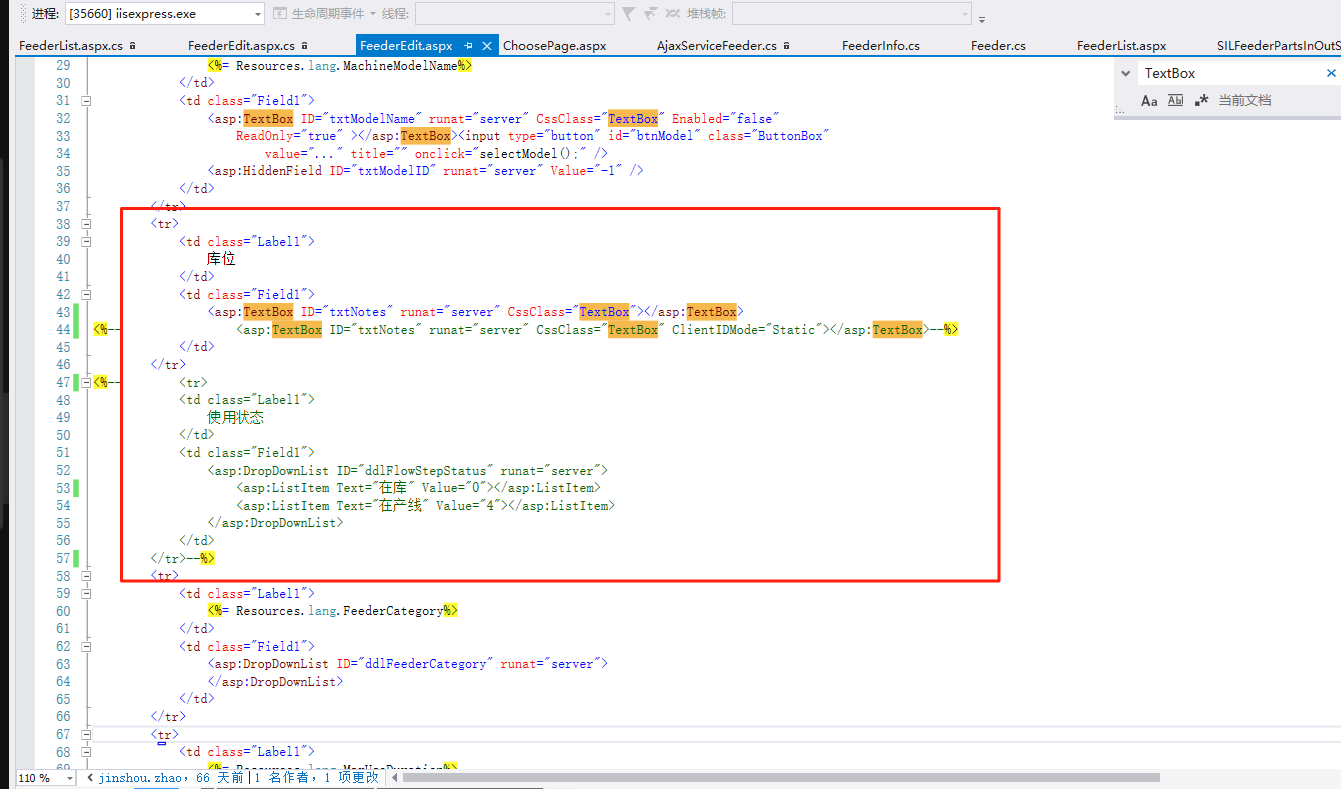Close the TextBox find panel
1341x789 pixels.
point(1331,73)
